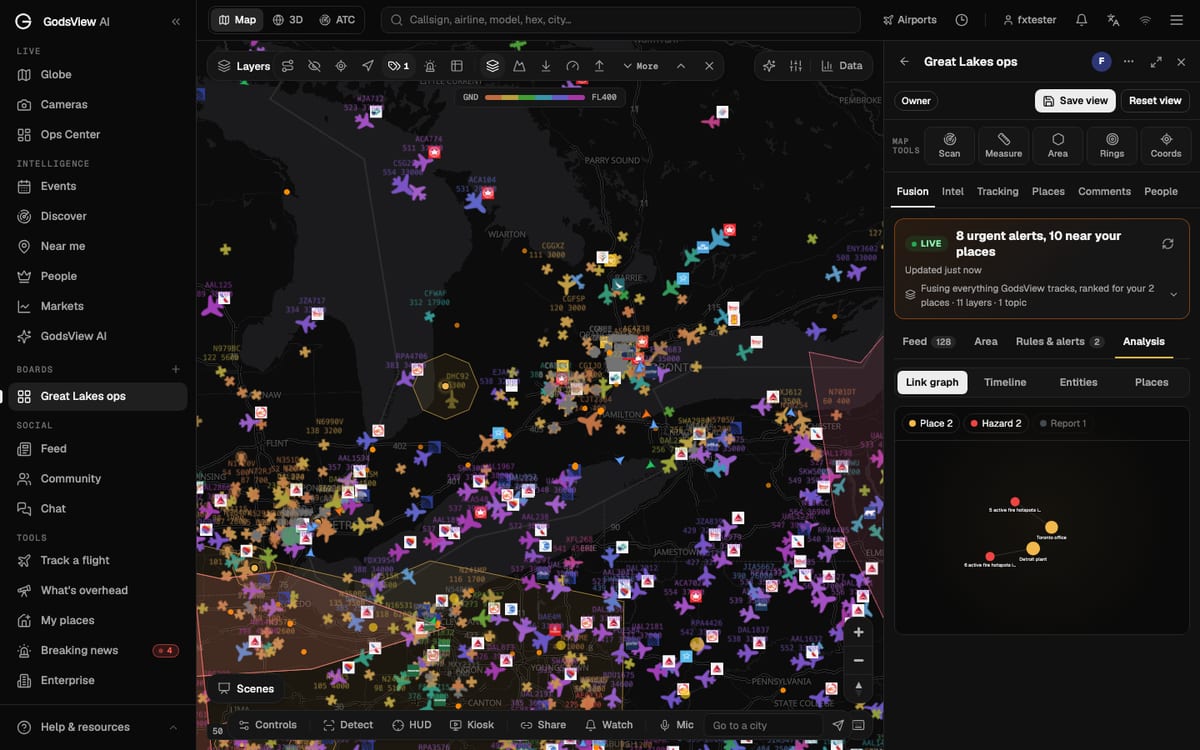This screenshot has height=750, width=1200.
Task: Click the downward arrow icon in map toolbar
Action: [x=546, y=66]
